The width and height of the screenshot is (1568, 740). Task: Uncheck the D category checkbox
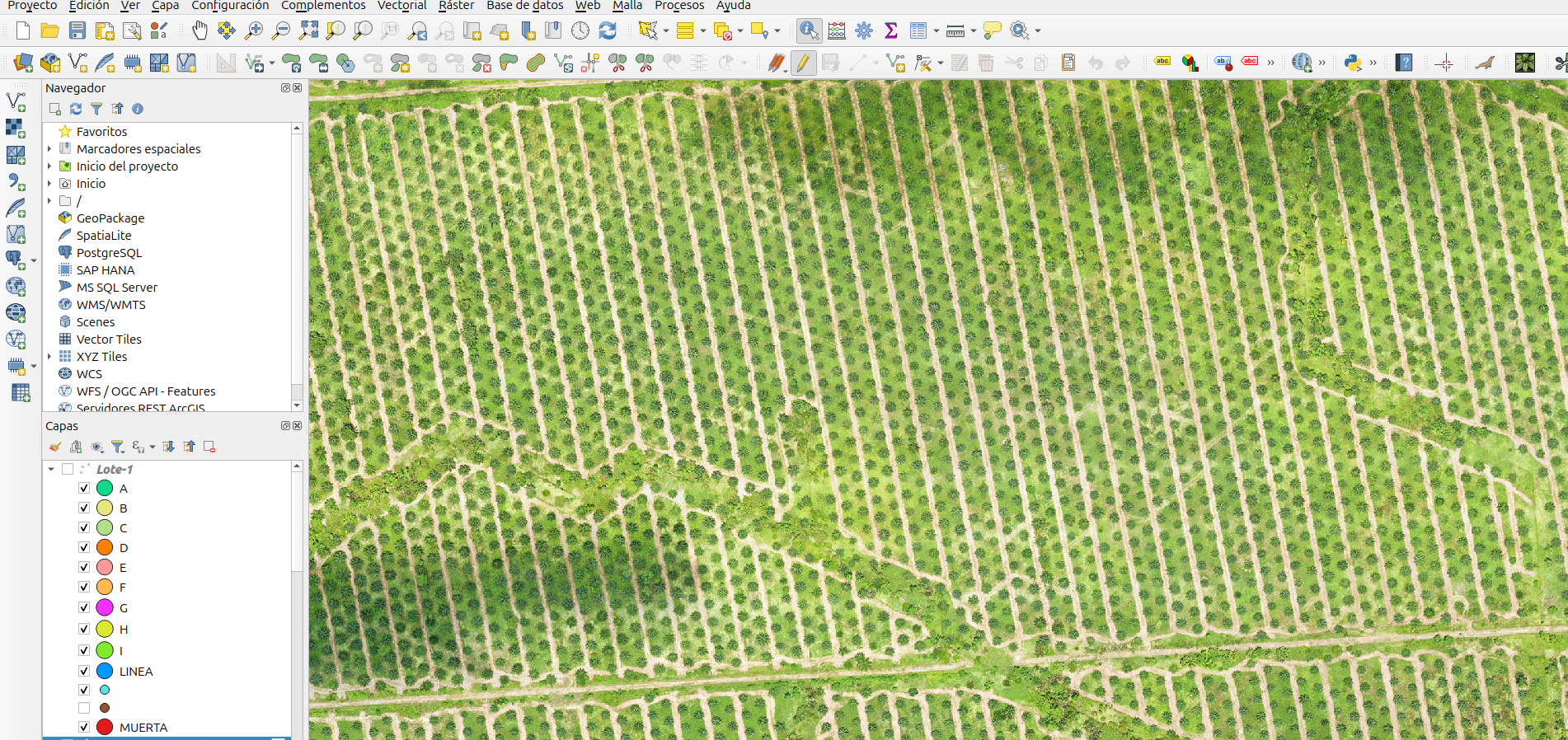coord(84,547)
